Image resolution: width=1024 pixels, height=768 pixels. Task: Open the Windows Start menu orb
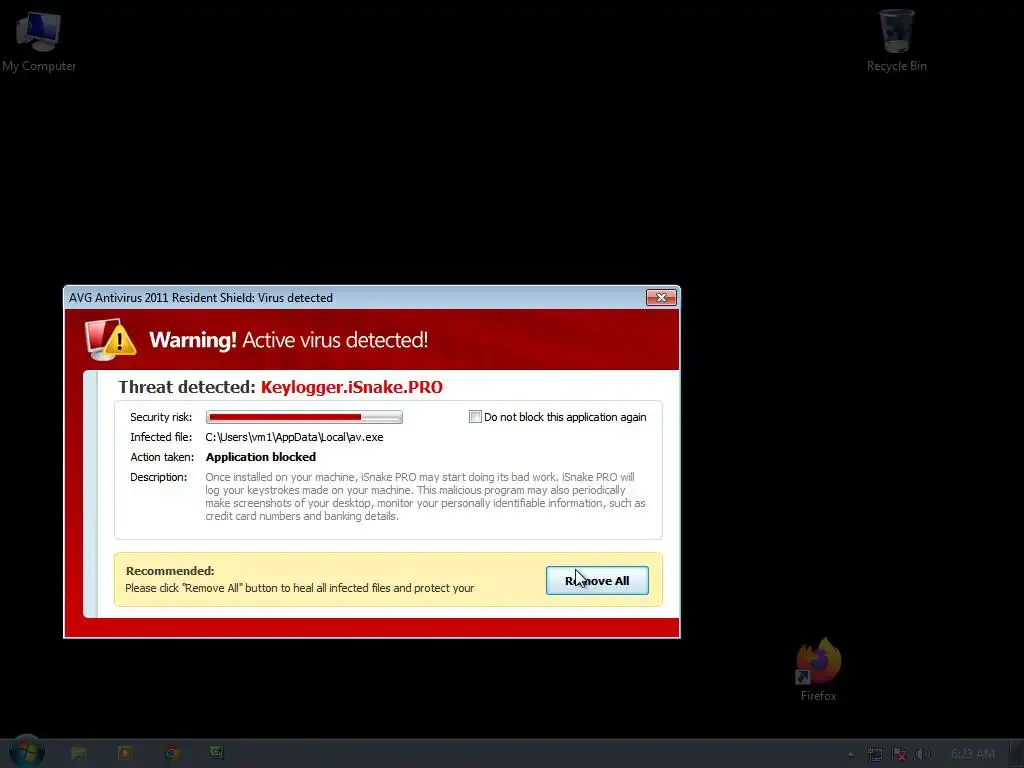(27, 752)
